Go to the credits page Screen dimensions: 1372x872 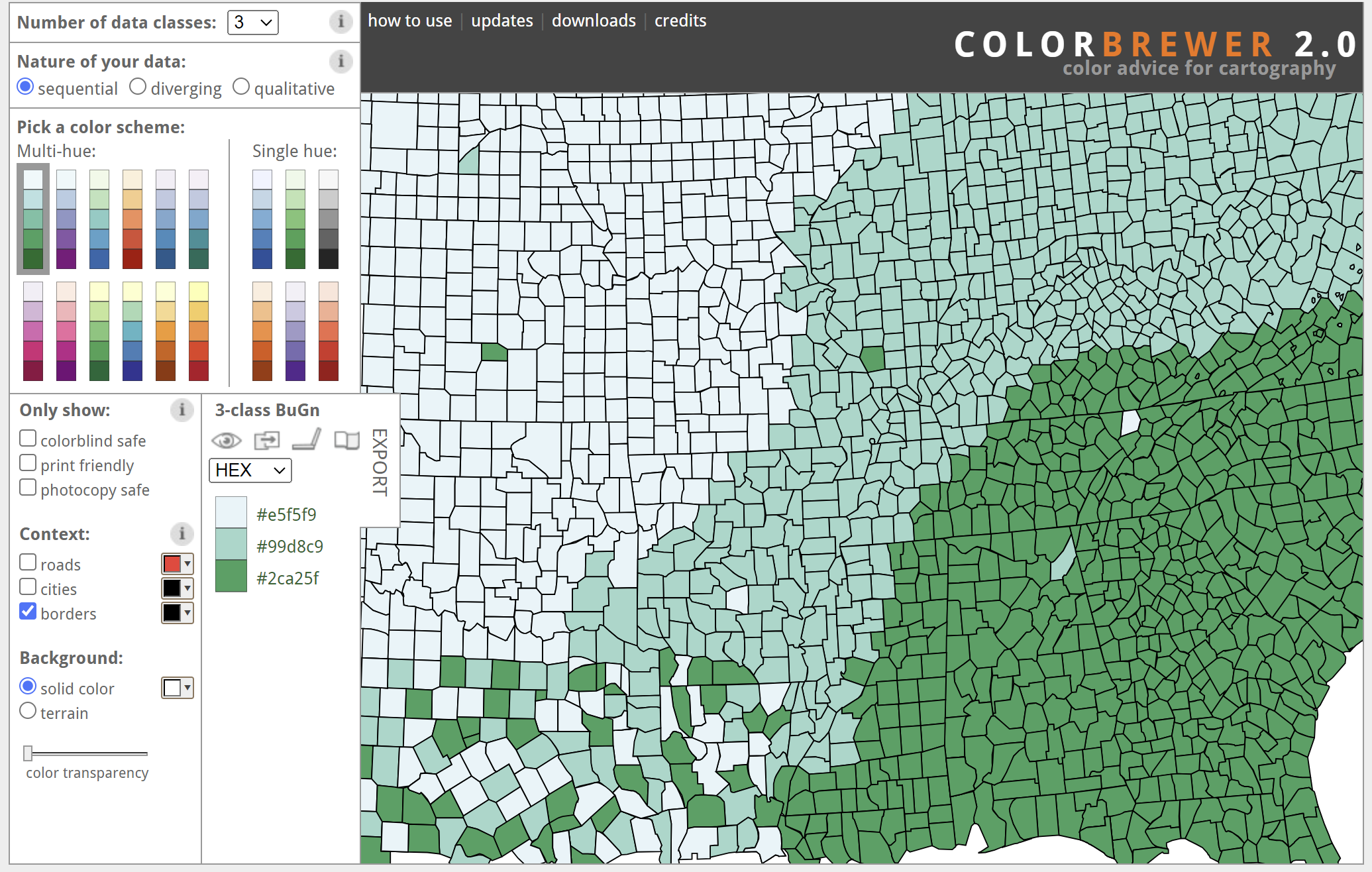click(680, 21)
